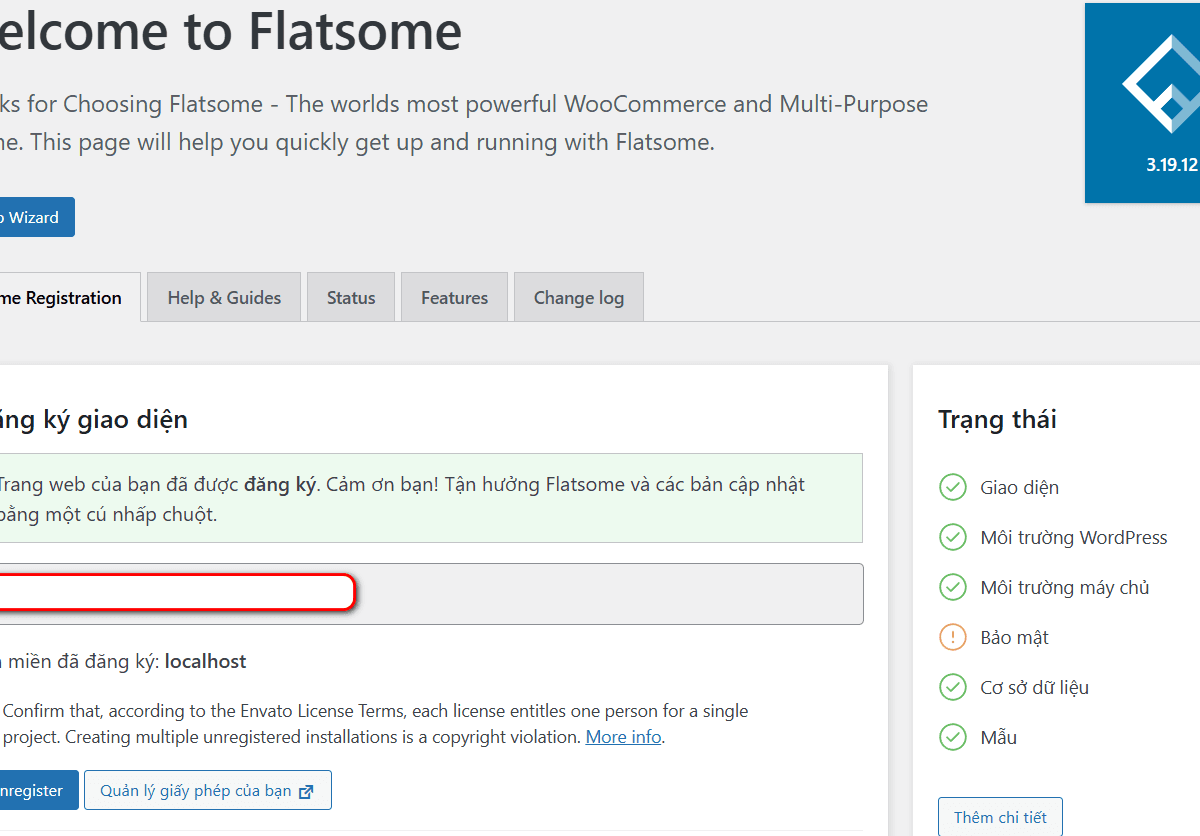Click the Giao diện status label
Viewport: 1200px width, 836px height.
1019,488
